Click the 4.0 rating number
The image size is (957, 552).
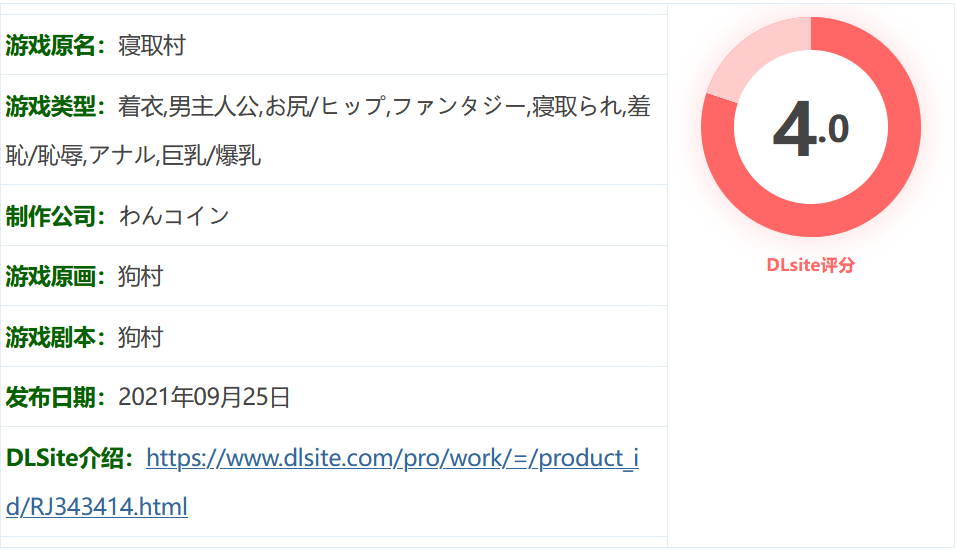click(811, 129)
